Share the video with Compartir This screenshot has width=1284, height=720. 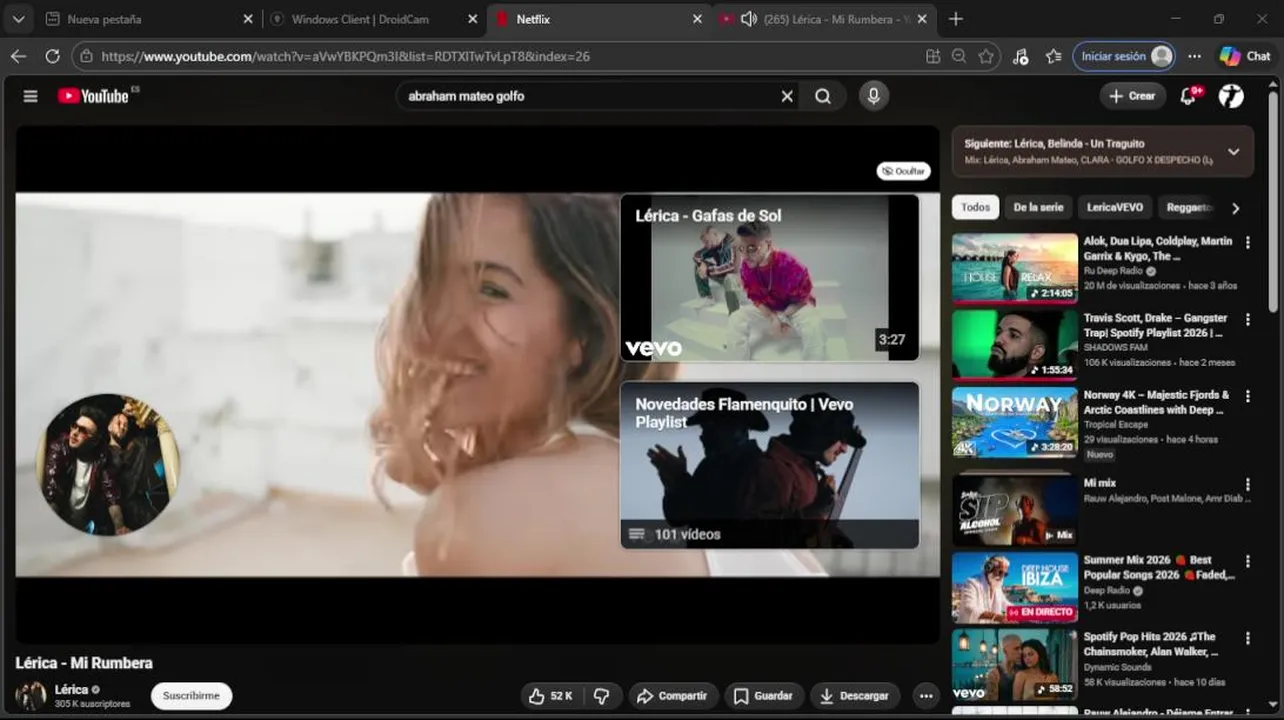(x=673, y=696)
